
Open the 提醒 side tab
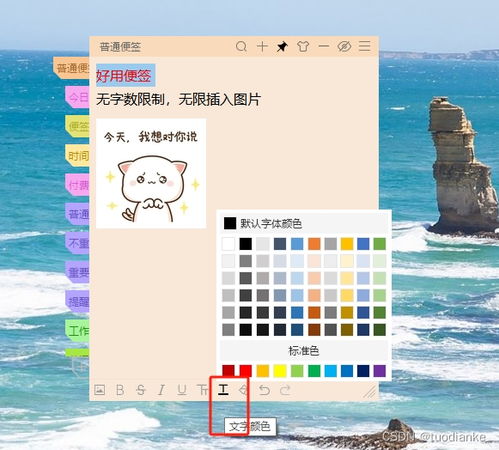point(77,302)
